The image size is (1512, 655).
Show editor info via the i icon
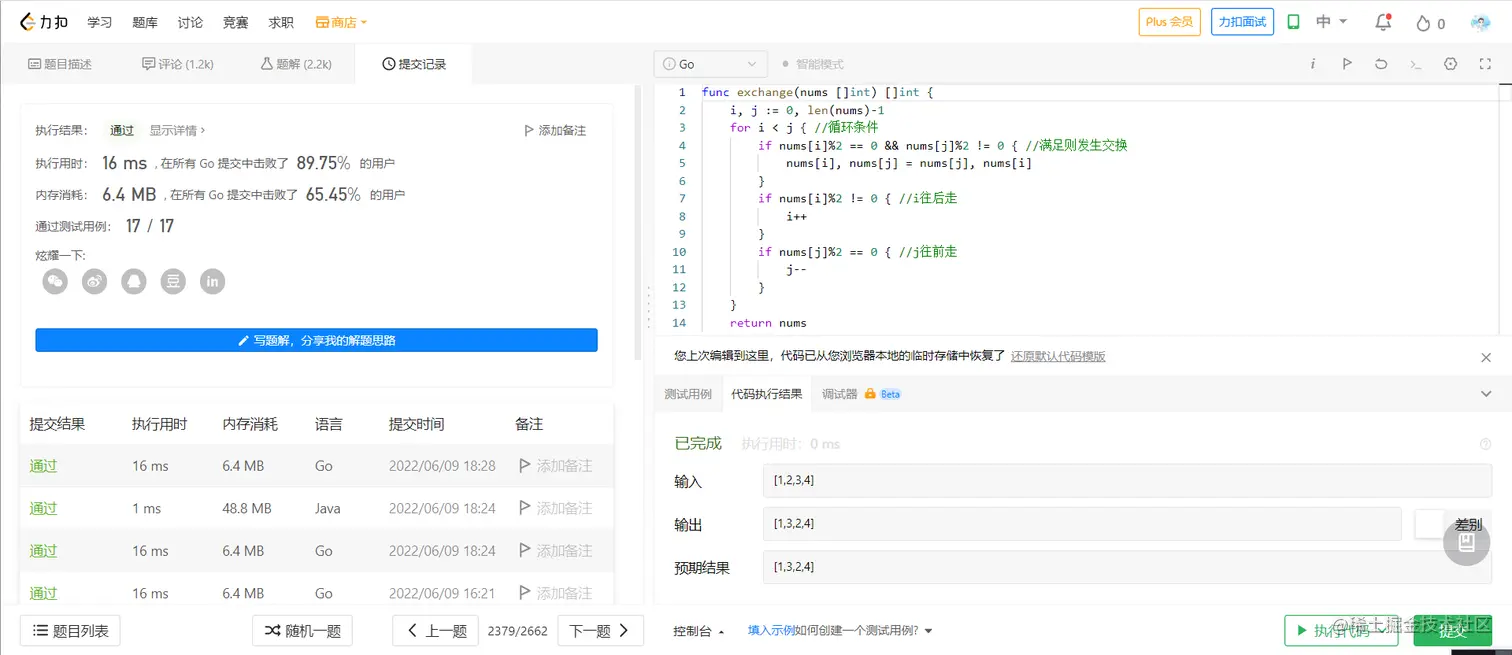1313,64
